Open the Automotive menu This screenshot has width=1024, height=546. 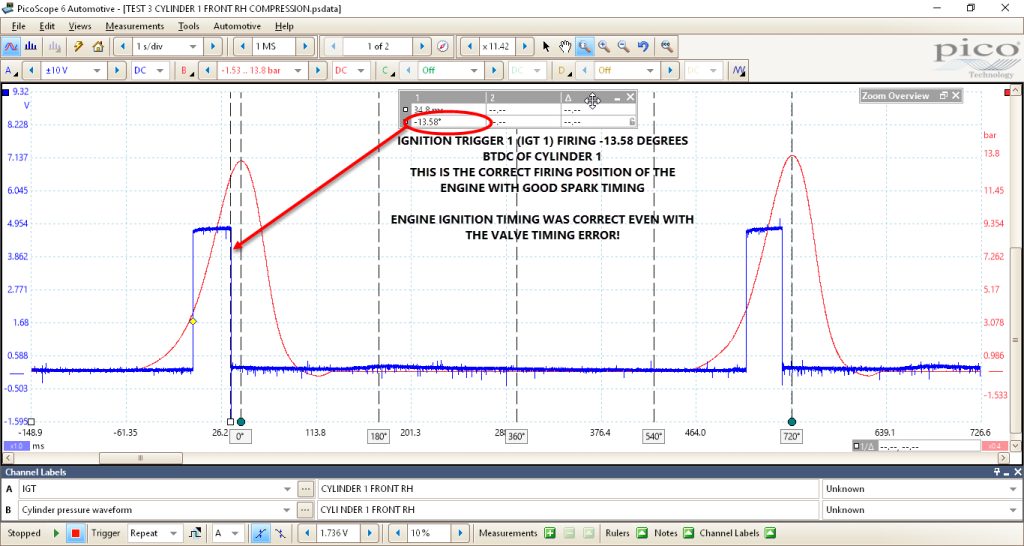pyautogui.click(x=237, y=26)
